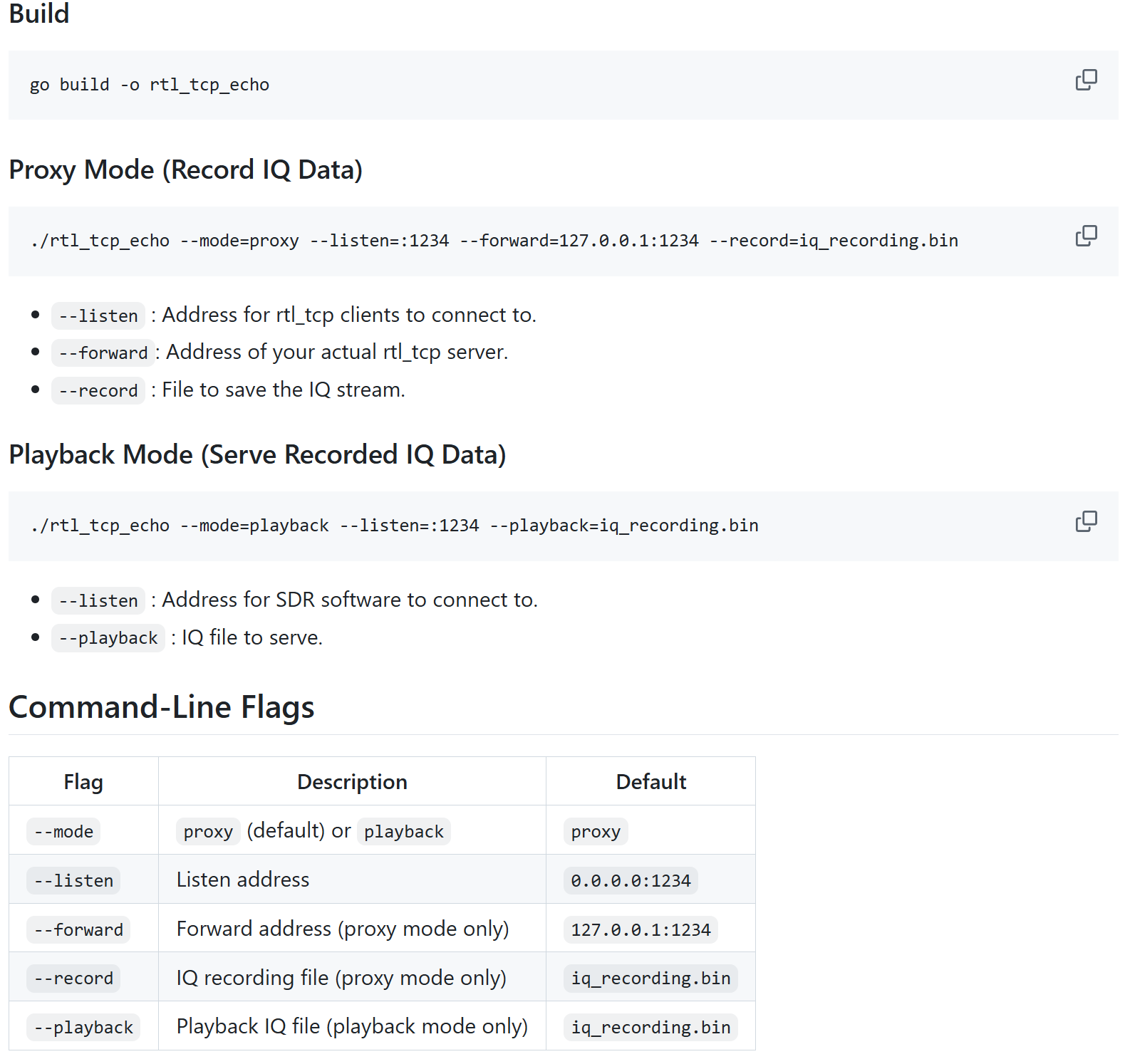Select the --record bullet code tag

(x=98, y=390)
